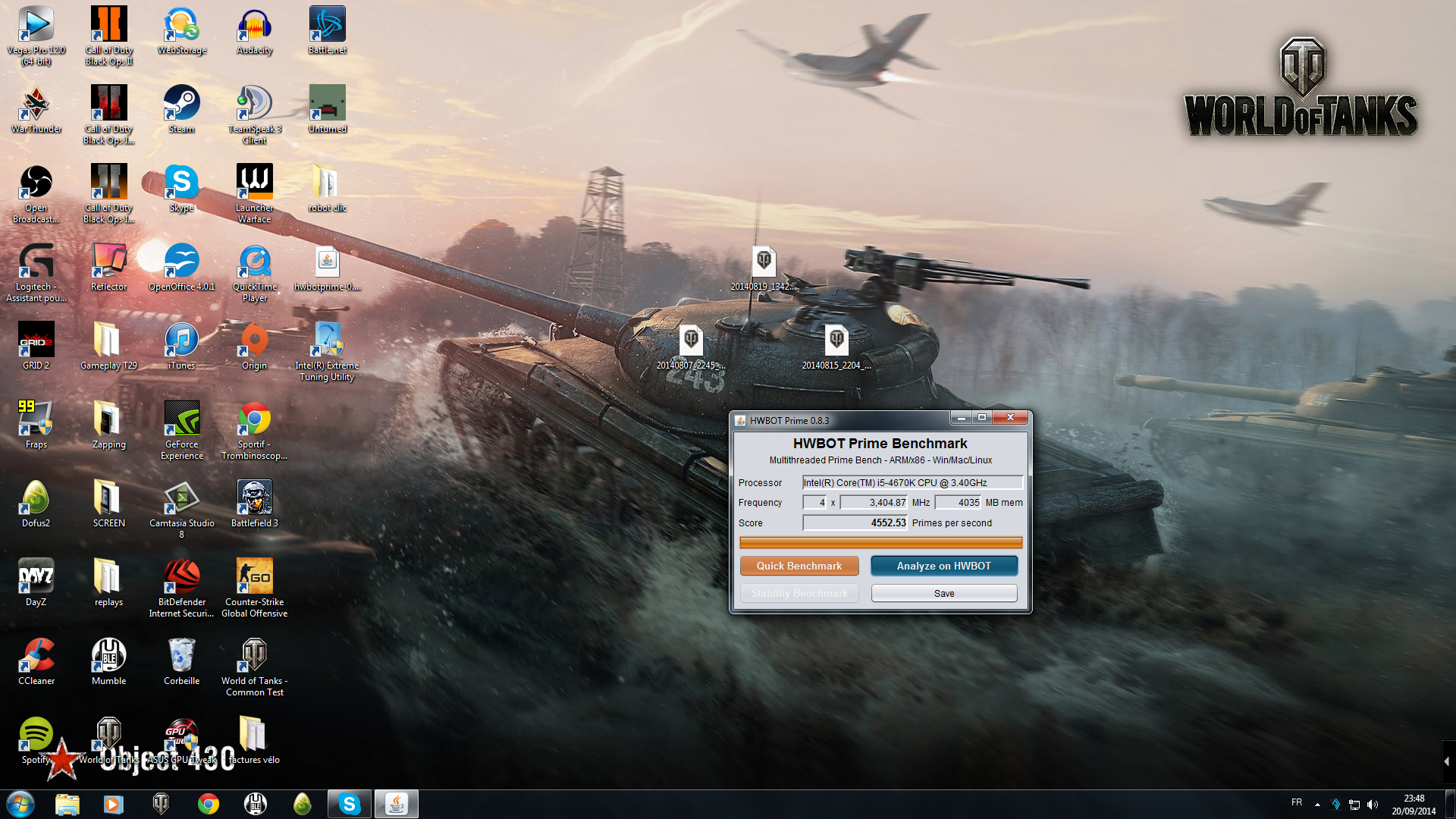Screen dimensions: 1456x819
Task: Select the Origin desktop icon
Action: click(255, 346)
